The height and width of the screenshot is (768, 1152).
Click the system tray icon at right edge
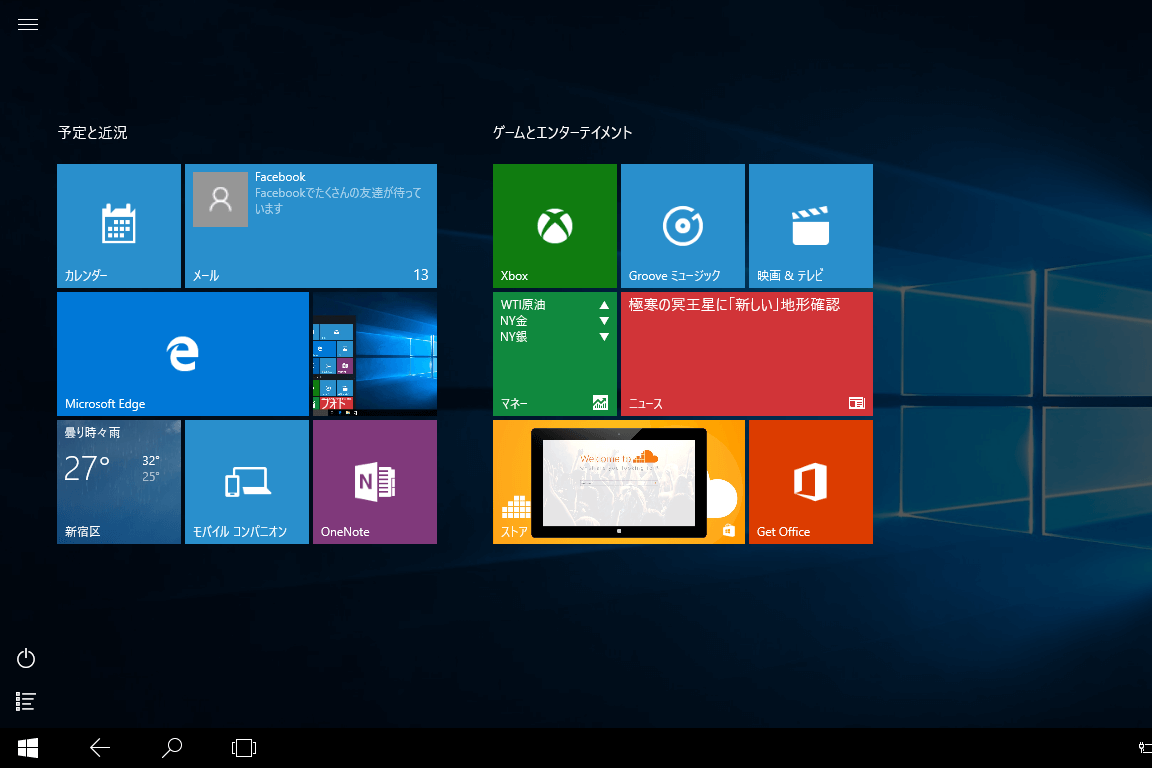(1145, 748)
